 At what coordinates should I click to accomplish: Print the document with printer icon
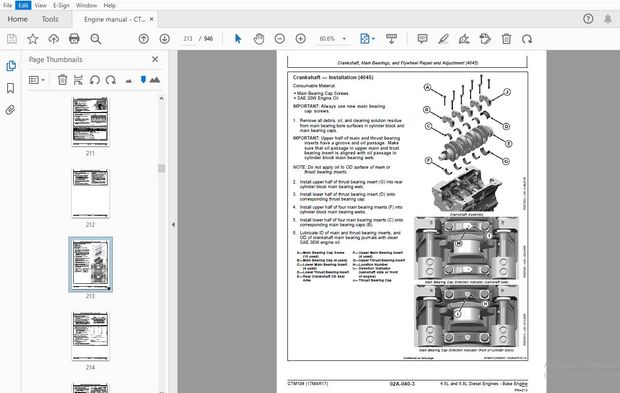[74, 38]
